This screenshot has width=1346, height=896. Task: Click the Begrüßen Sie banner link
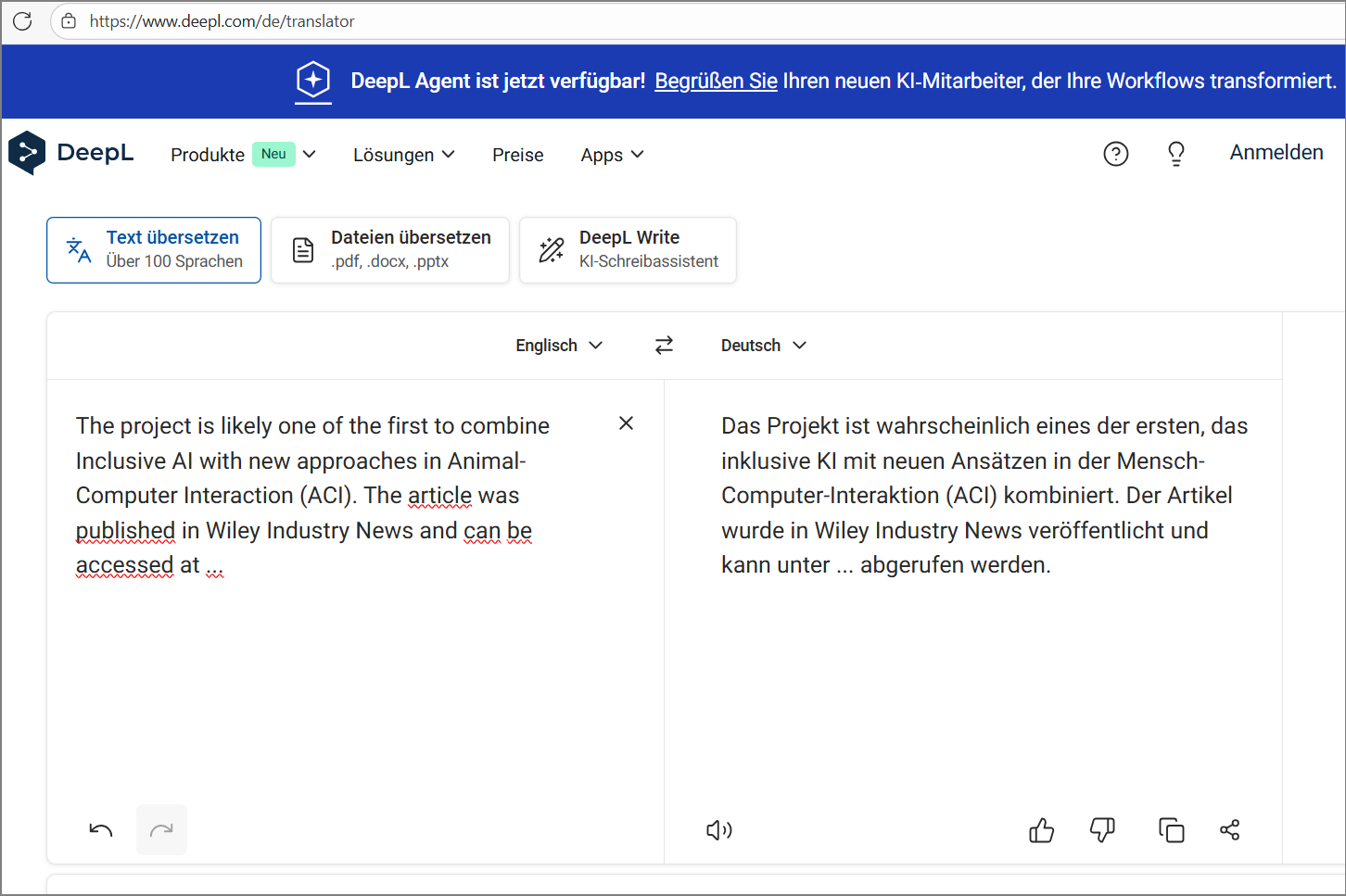pos(716,82)
